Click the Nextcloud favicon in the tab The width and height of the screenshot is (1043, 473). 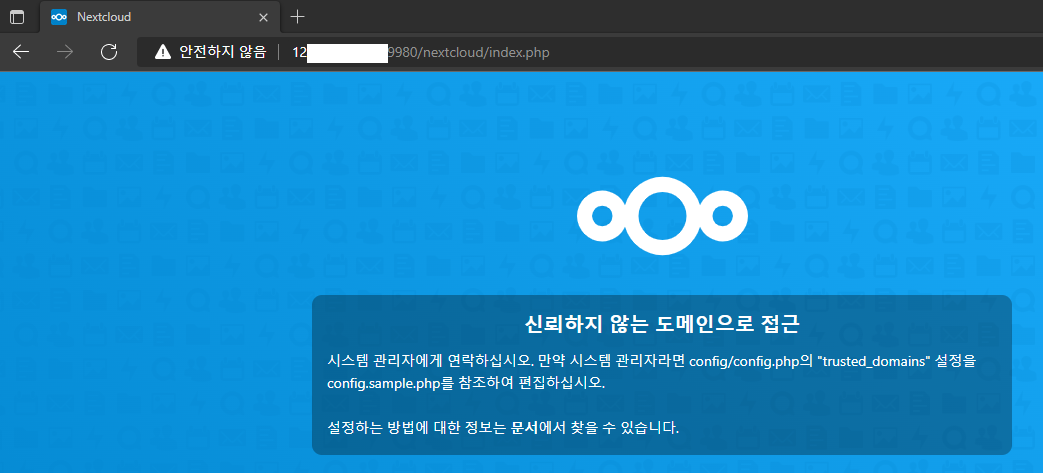pos(59,17)
